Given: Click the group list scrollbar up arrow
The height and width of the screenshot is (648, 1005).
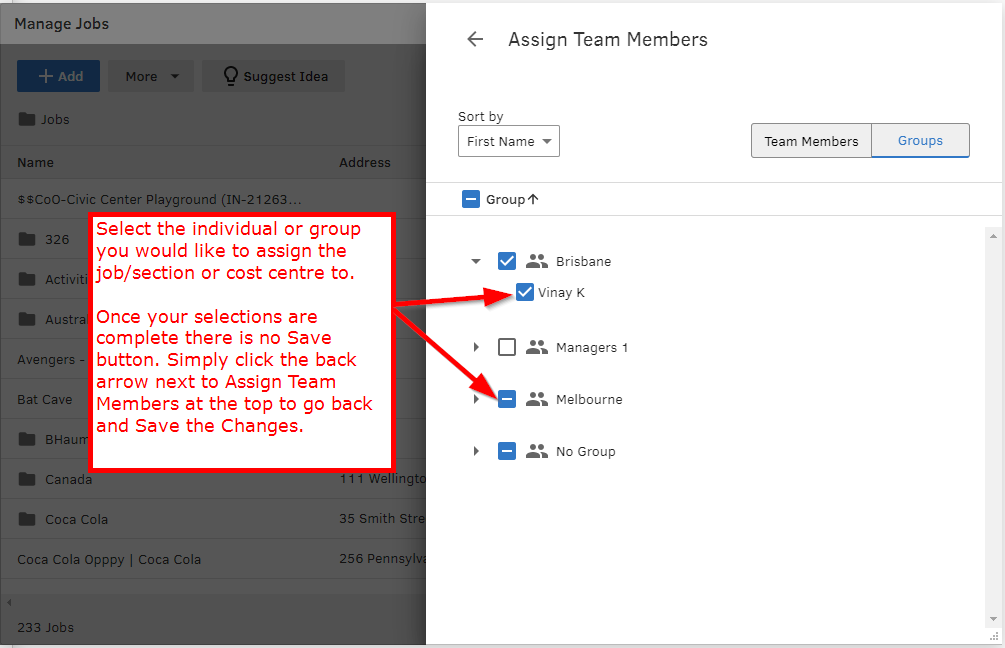Looking at the screenshot, I should [x=993, y=237].
